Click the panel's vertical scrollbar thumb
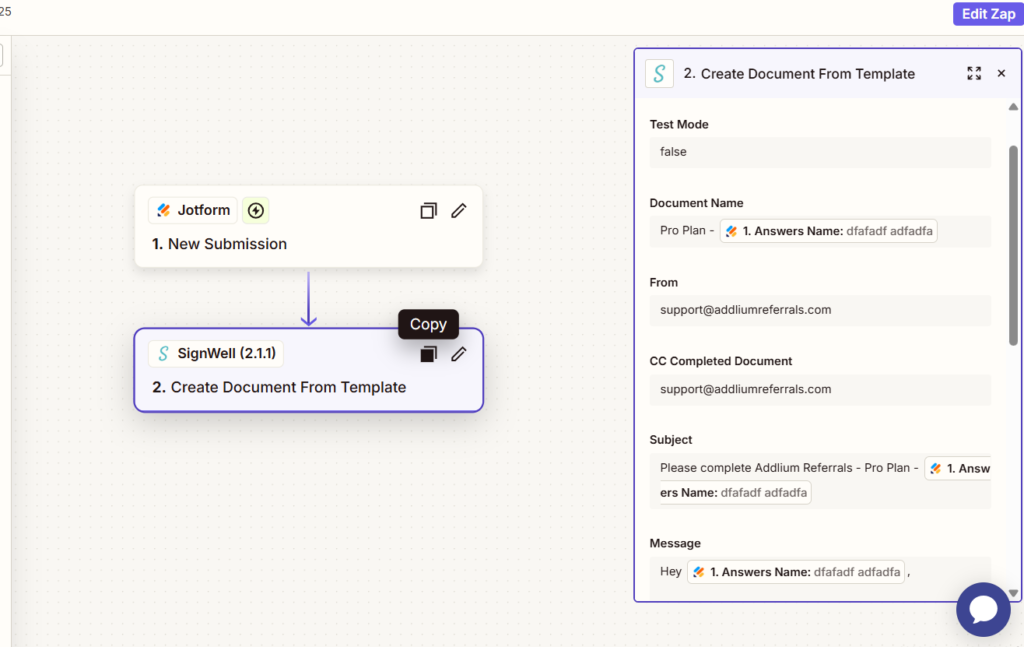1024x647 pixels. [x=1013, y=245]
